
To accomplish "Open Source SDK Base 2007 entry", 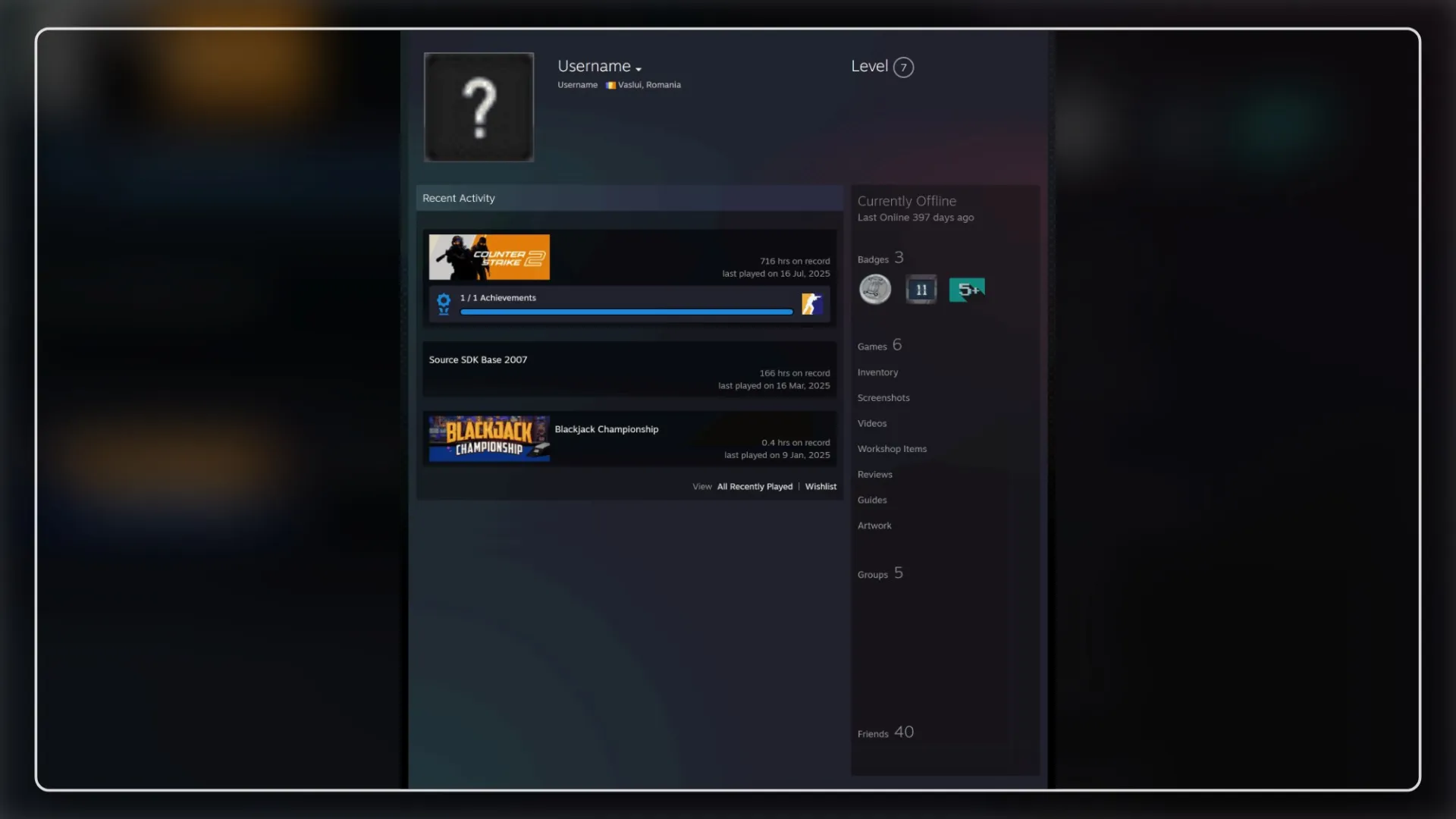I will click(478, 359).
